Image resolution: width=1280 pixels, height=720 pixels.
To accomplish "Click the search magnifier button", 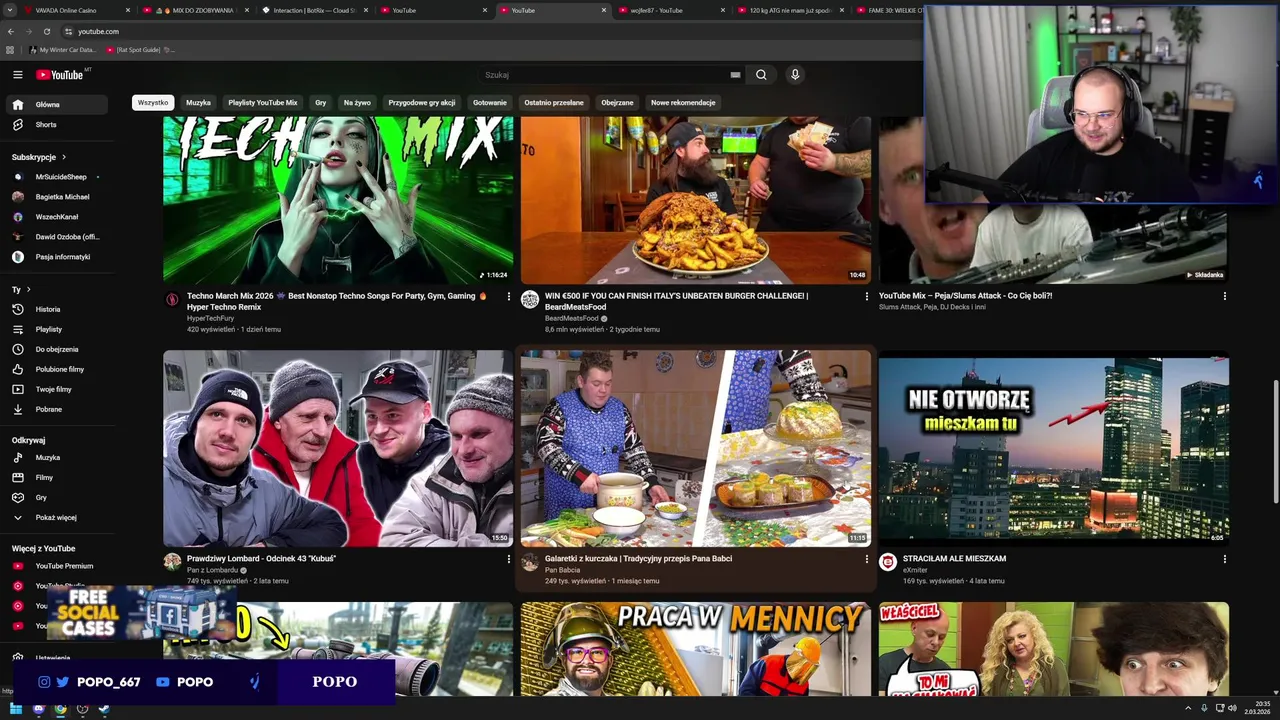I will pyautogui.click(x=761, y=75).
